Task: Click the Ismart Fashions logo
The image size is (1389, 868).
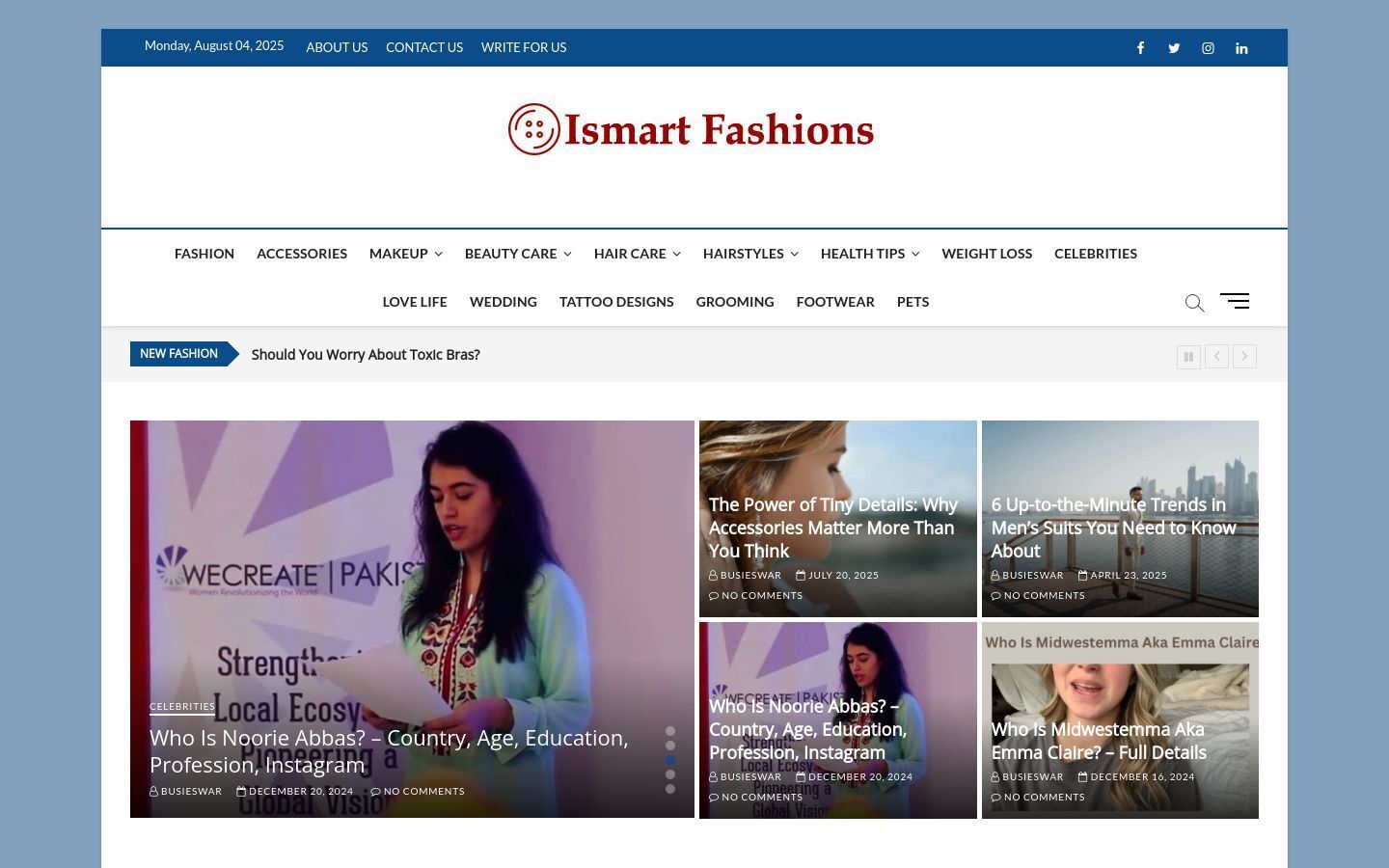Action: [692, 129]
